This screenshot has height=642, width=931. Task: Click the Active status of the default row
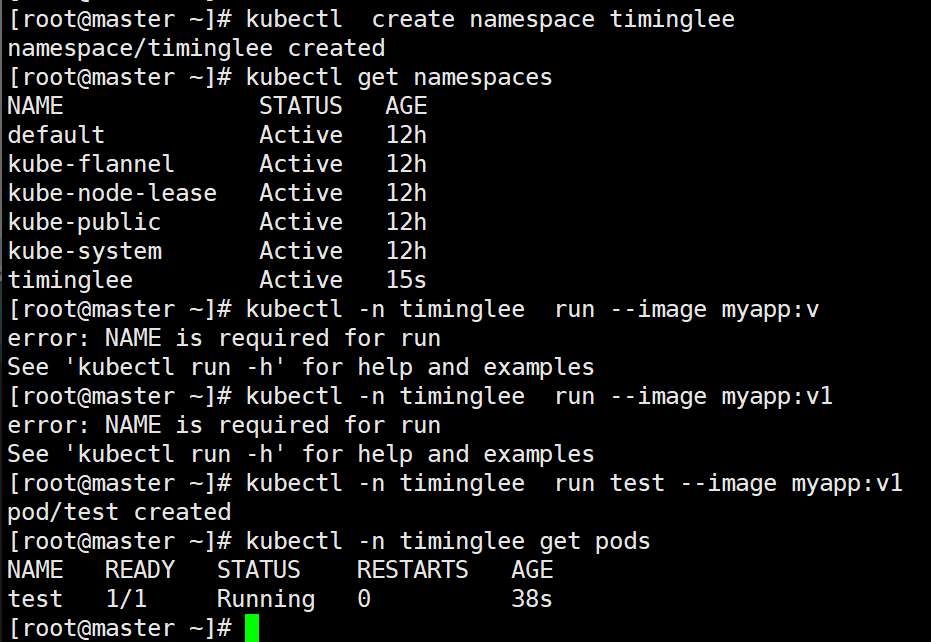(x=301, y=135)
